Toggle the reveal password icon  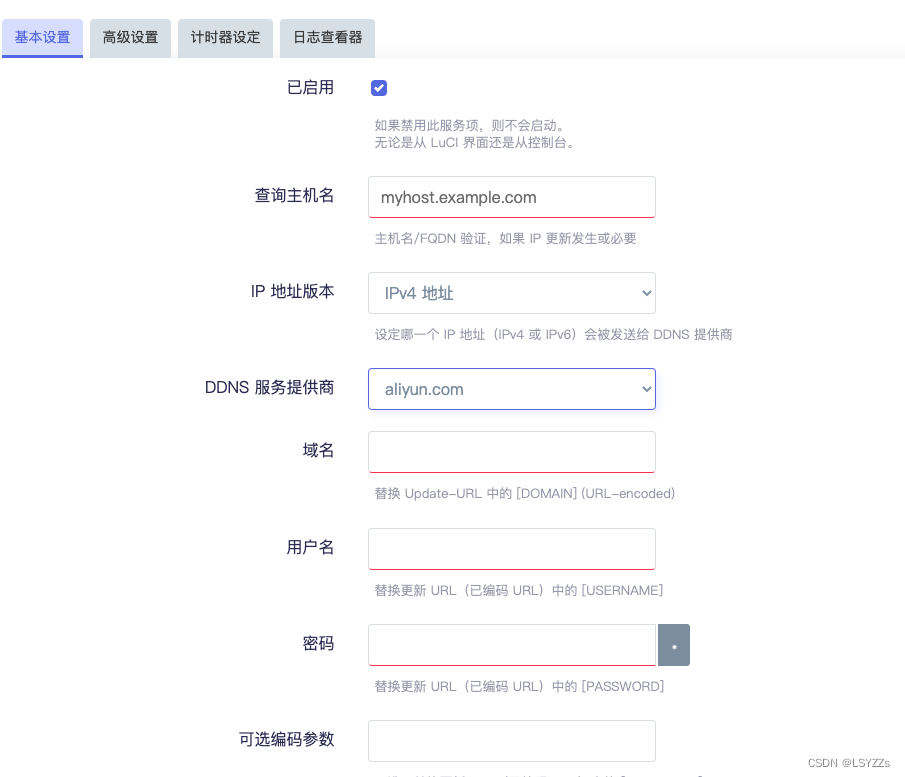(673, 645)
